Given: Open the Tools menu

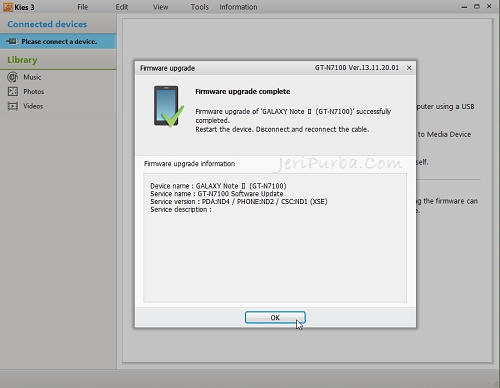Looking at the screenshot, I should (200, 7).
